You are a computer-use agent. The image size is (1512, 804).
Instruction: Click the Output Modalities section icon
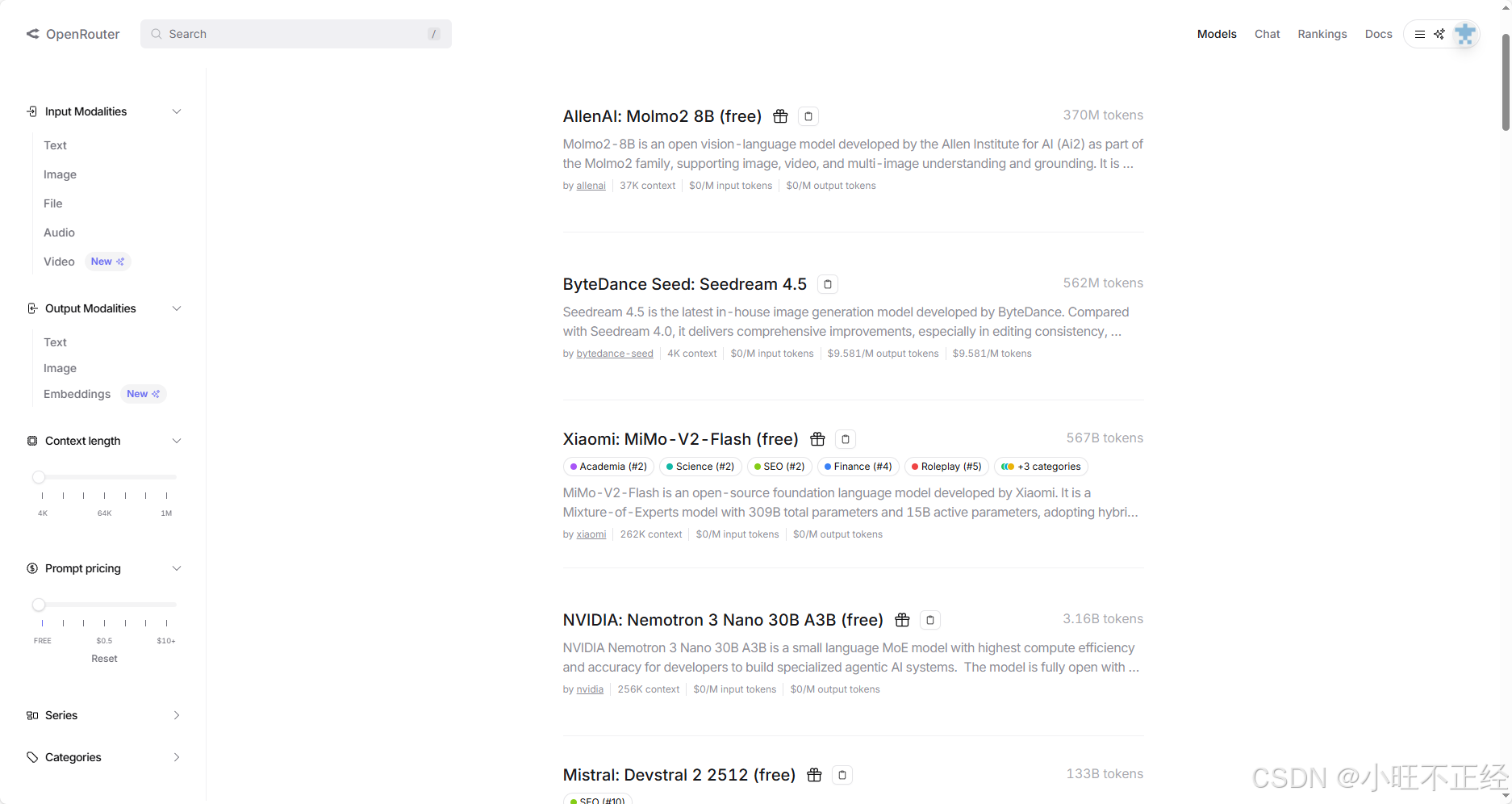pos(32,308)
